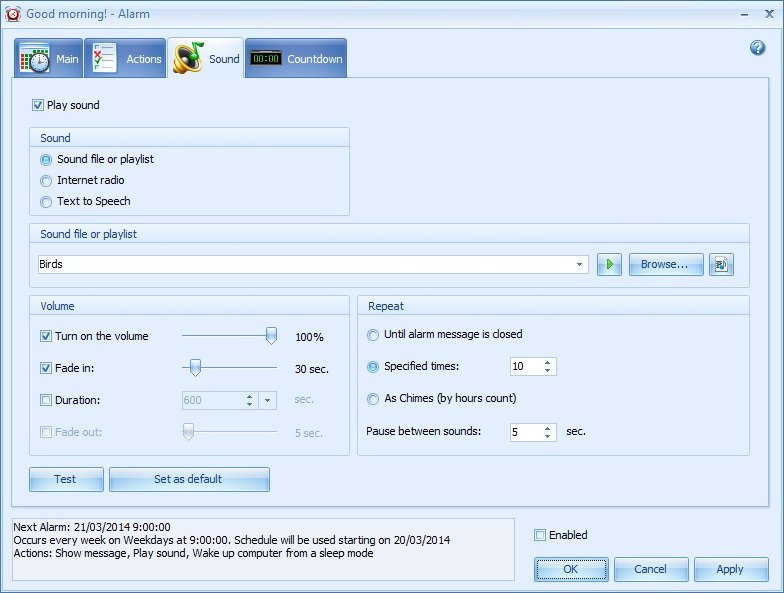The height and width of the screenshot is (593, 784).
Task: Click the Main tab calendar clock icon
Action: 35,59
